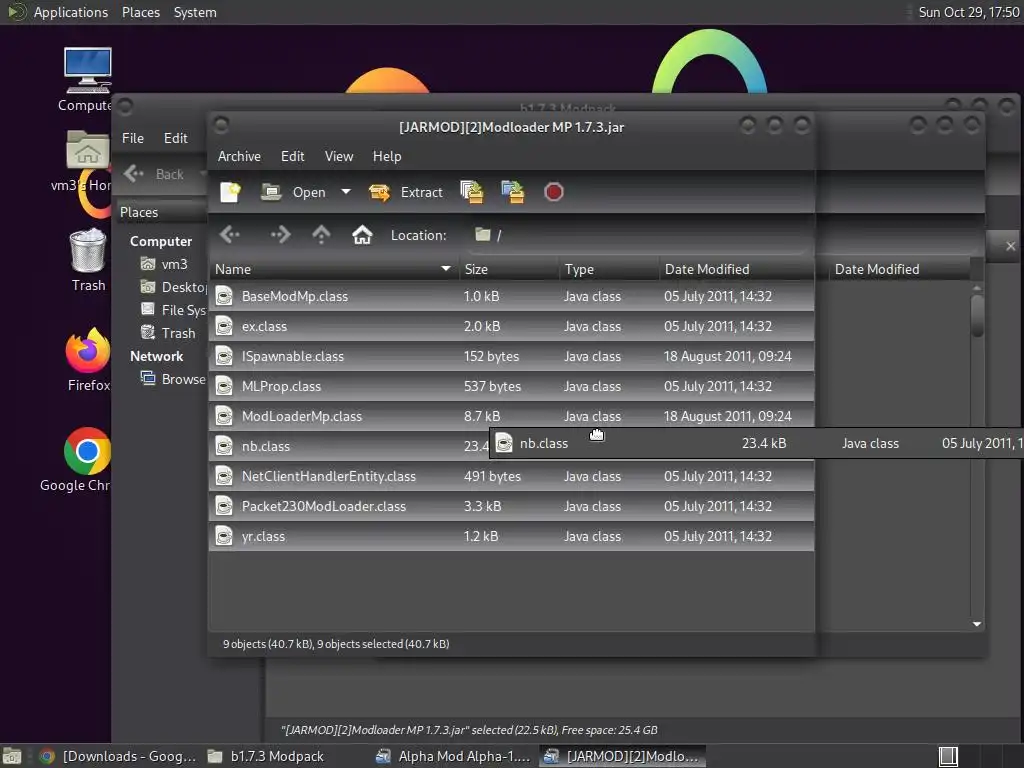This screenshot has height=768, width=1024.
Task: Sort by the Size column header
Action: (x=509, y=269)
